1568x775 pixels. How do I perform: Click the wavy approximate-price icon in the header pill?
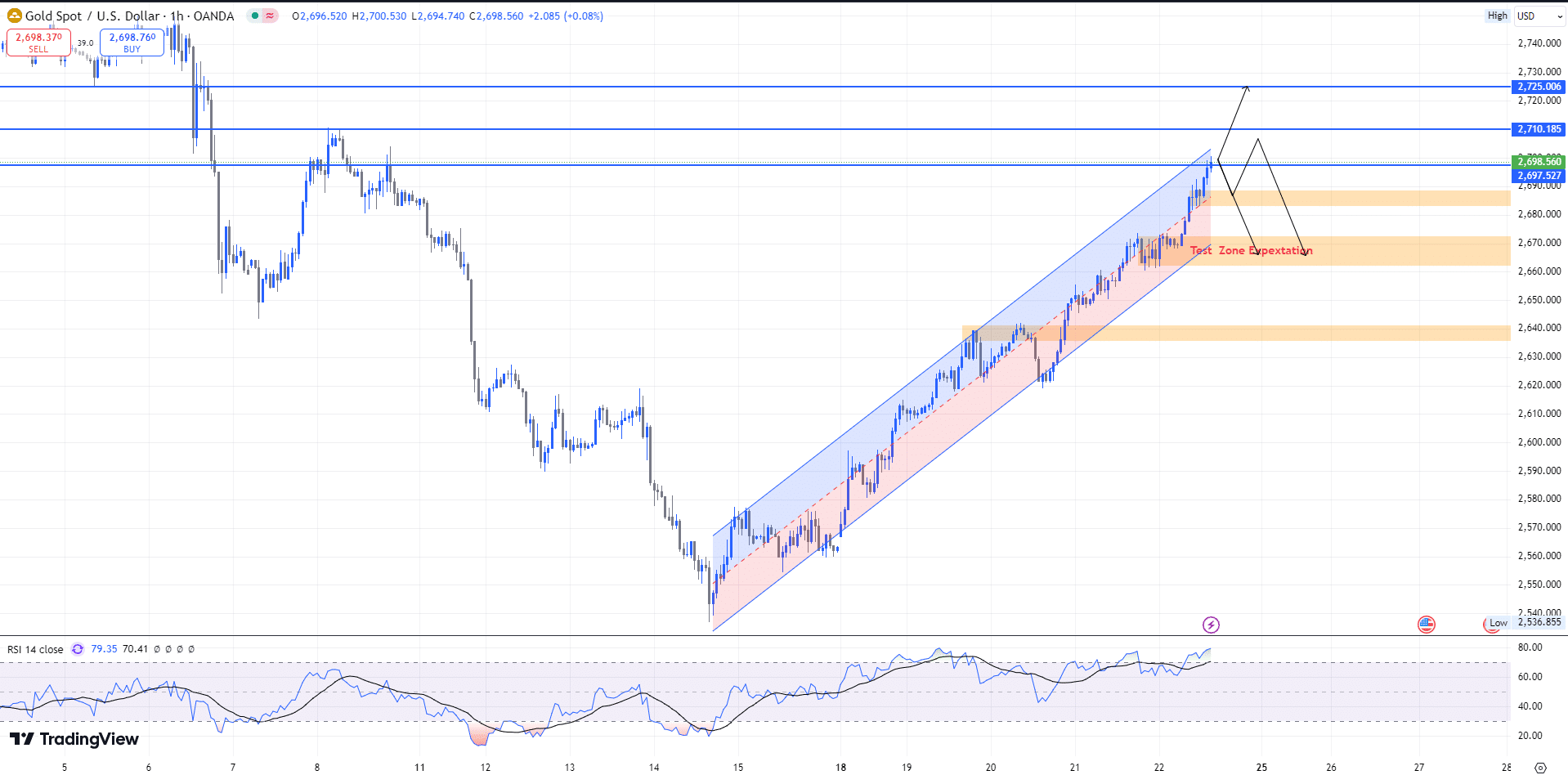coord(269,16)
